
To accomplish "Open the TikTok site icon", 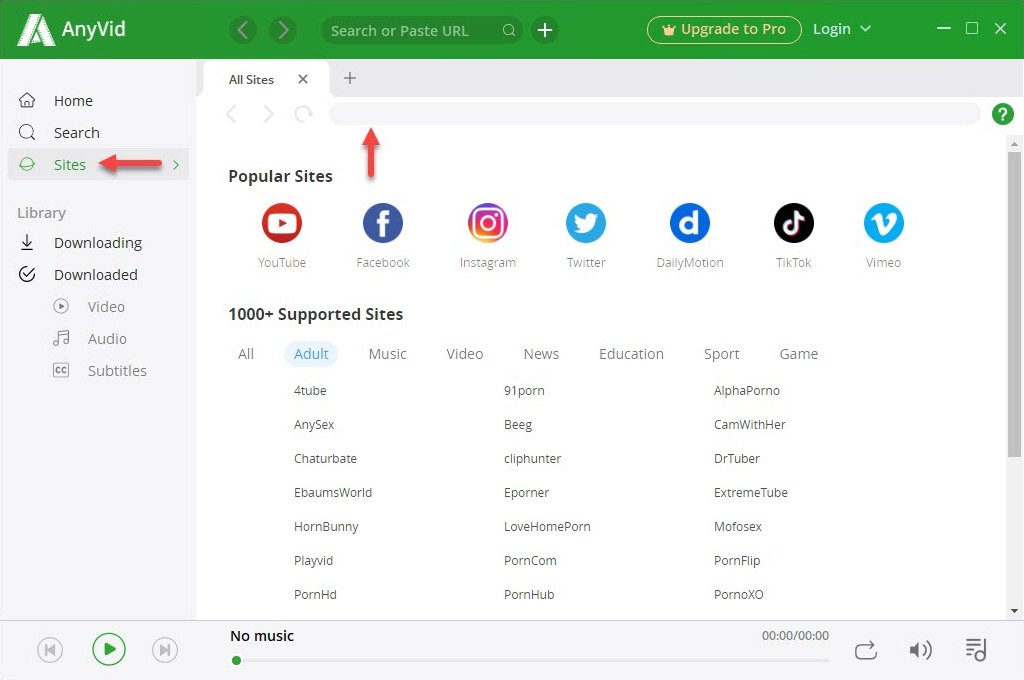I will pos(793,223).
